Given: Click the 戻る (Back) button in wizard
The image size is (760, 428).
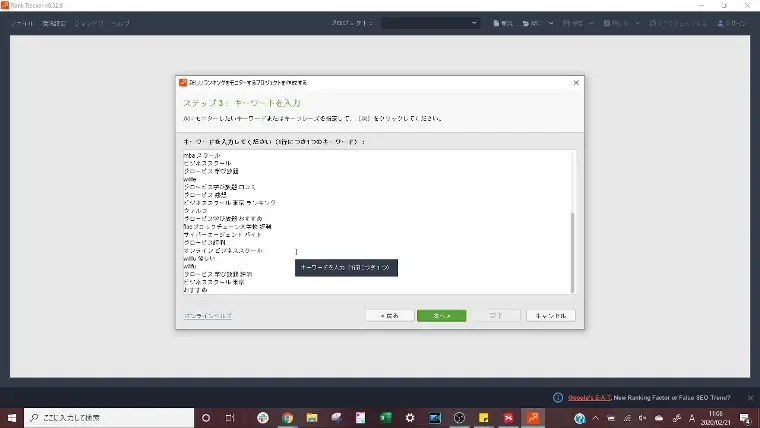Looking at the screenshot, I should click(389, 315).
